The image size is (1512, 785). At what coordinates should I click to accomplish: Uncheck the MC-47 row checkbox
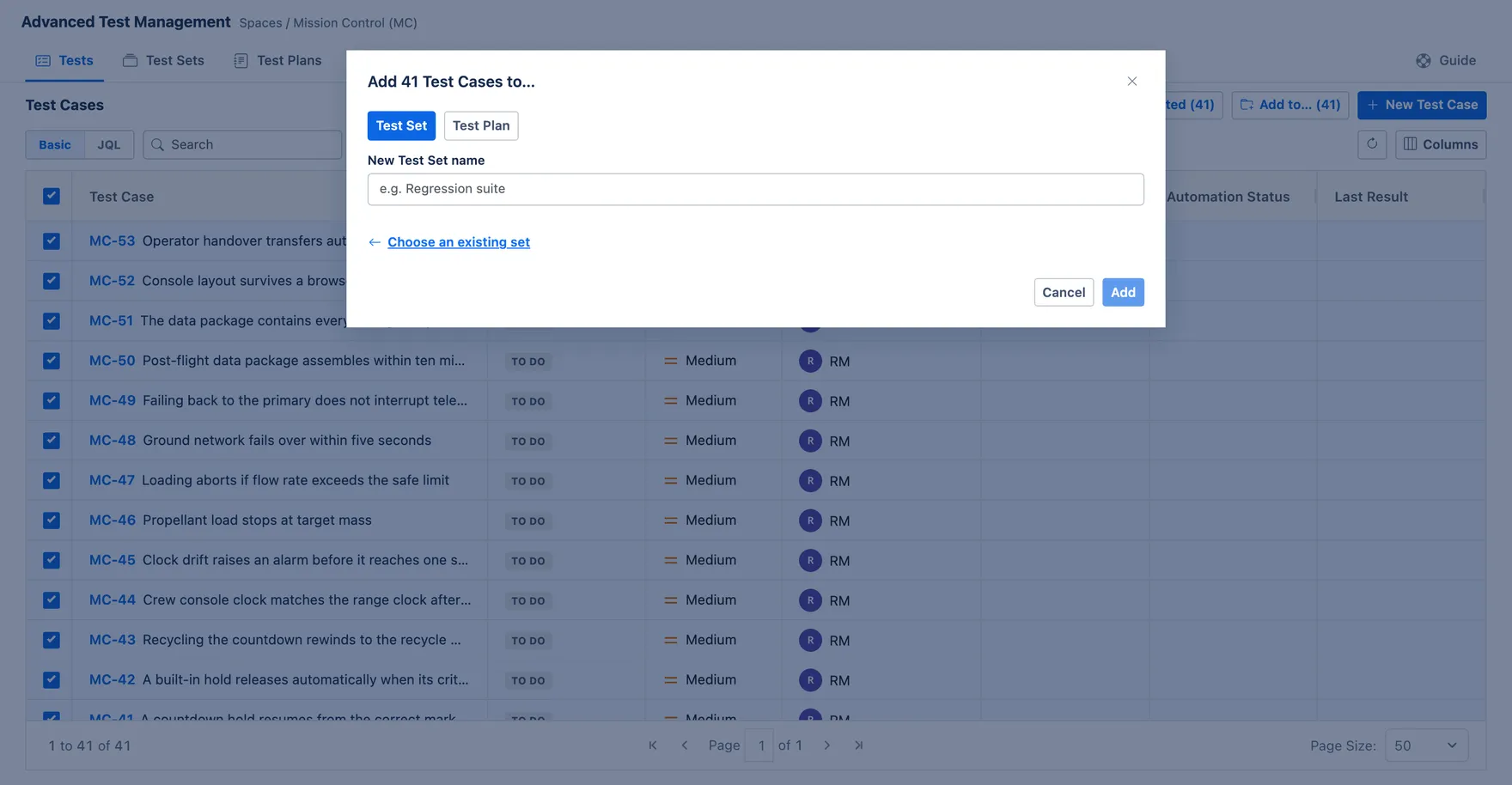[52, 480]
